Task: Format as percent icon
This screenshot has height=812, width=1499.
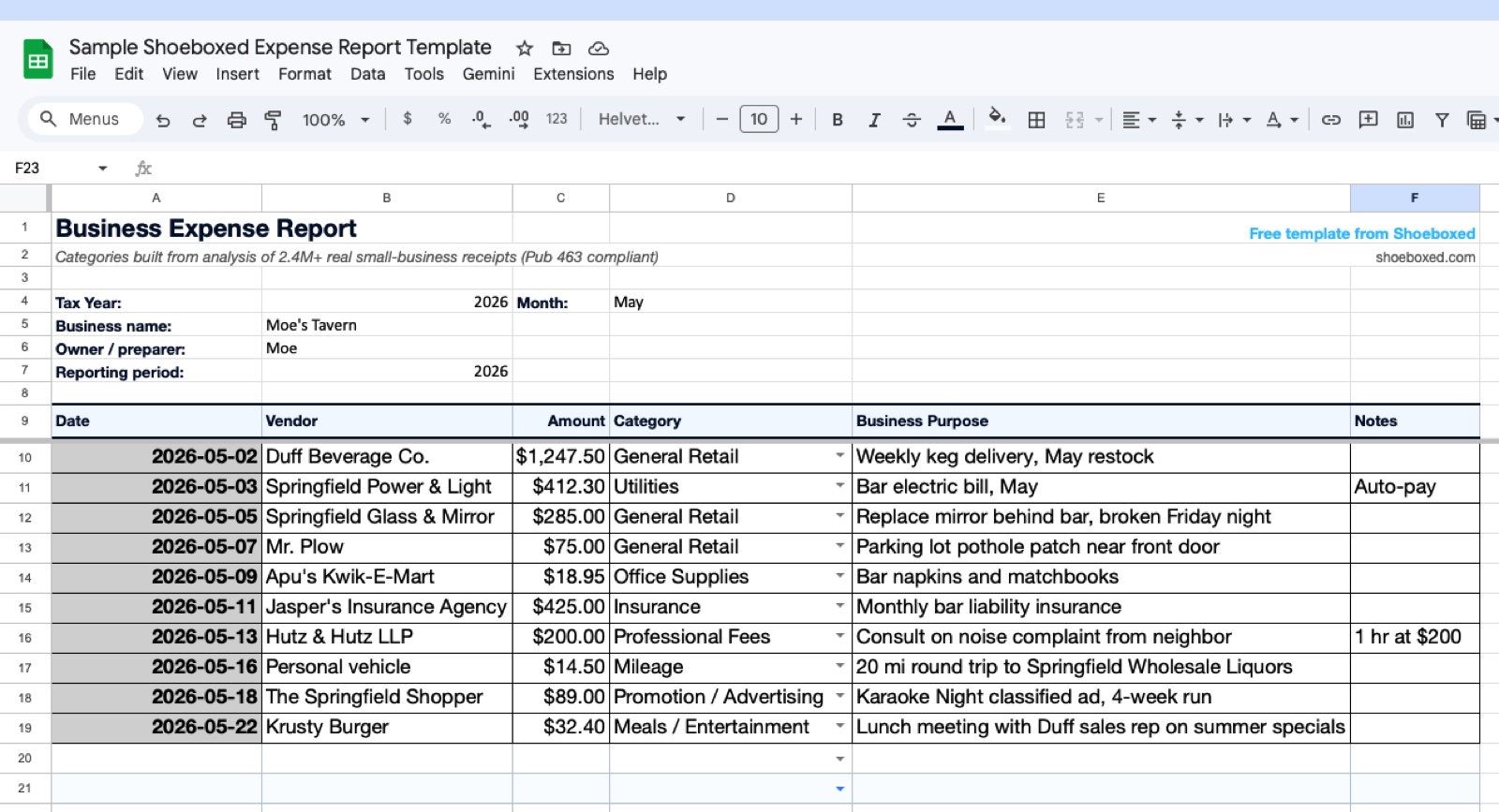Action: click(444, 119)
